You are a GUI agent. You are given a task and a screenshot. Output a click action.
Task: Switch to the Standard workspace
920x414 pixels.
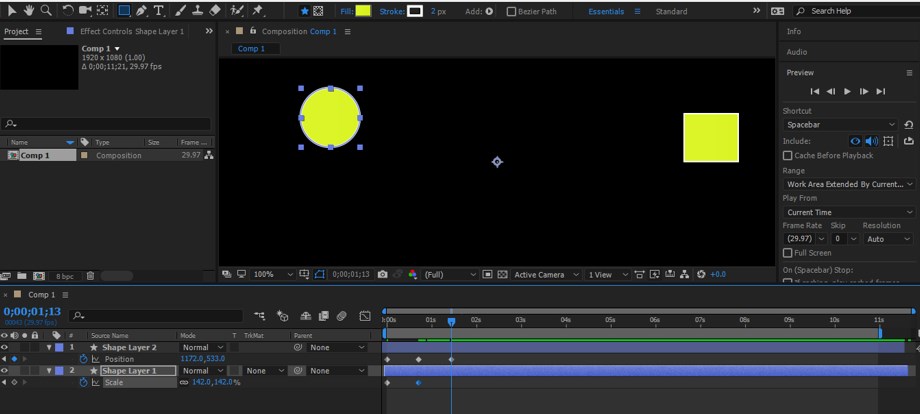point(671,12)
